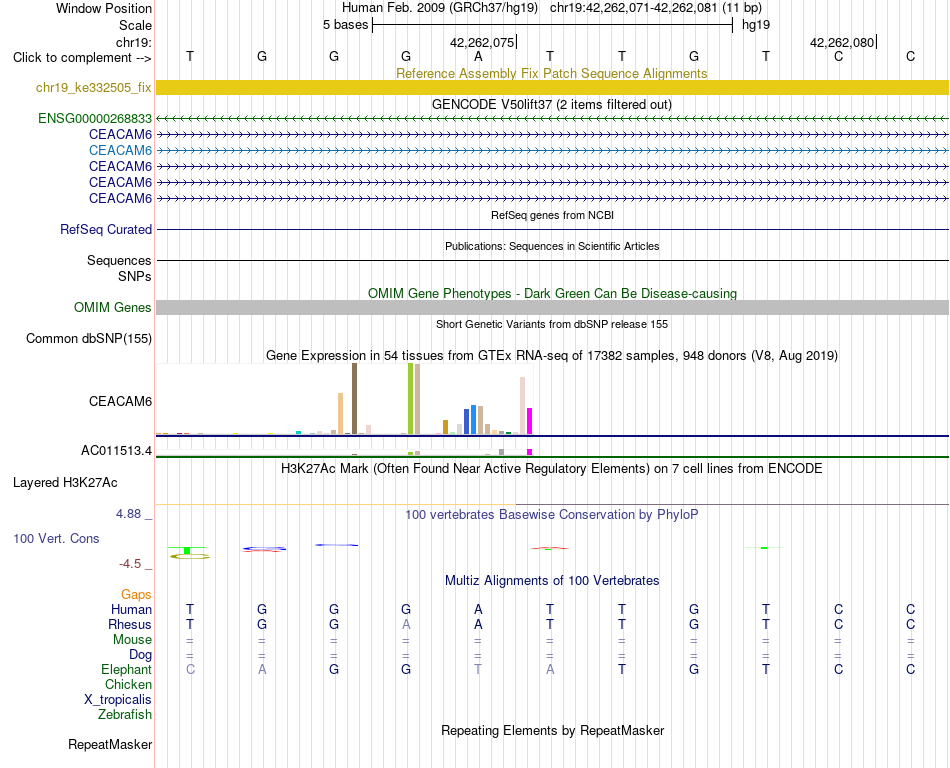Click the Elephant species row label
Image resolution: width=950 pixels, height=768 pixels.
126,669
